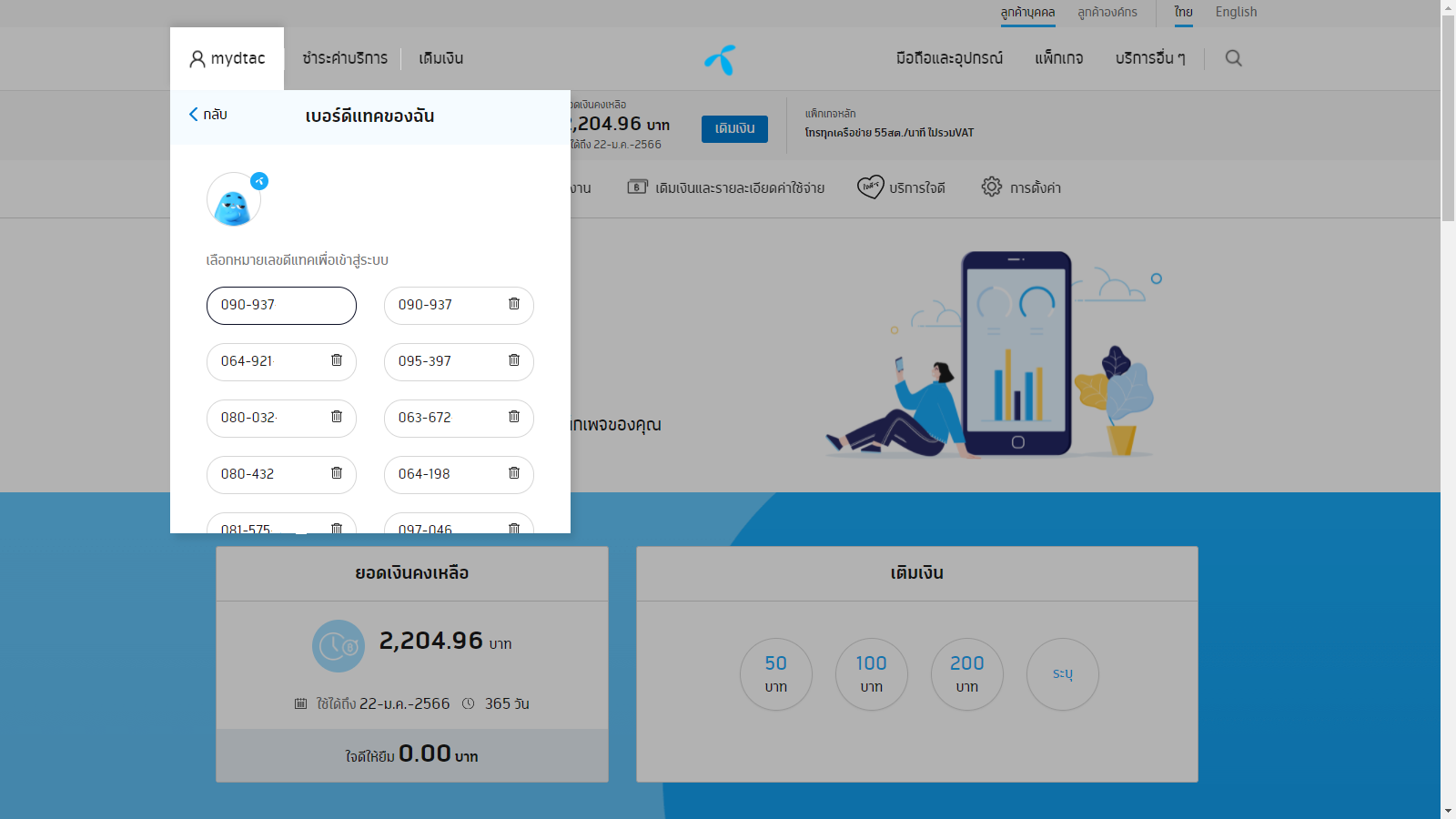Choose the 200 บาท top-up amount

click(967, 674)
